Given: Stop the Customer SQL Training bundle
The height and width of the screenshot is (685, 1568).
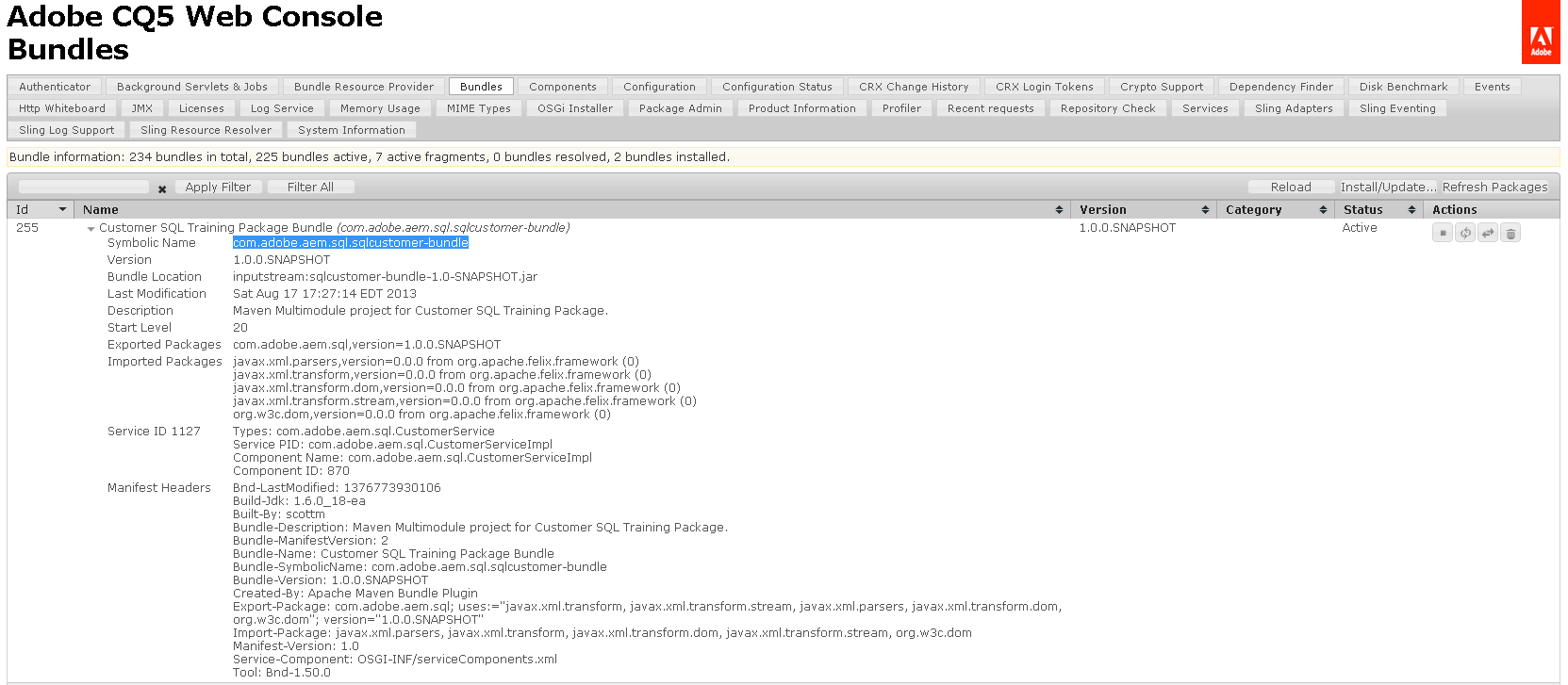Looking at the screenshot, I should pyautogui.click(x=1443, y=233).
